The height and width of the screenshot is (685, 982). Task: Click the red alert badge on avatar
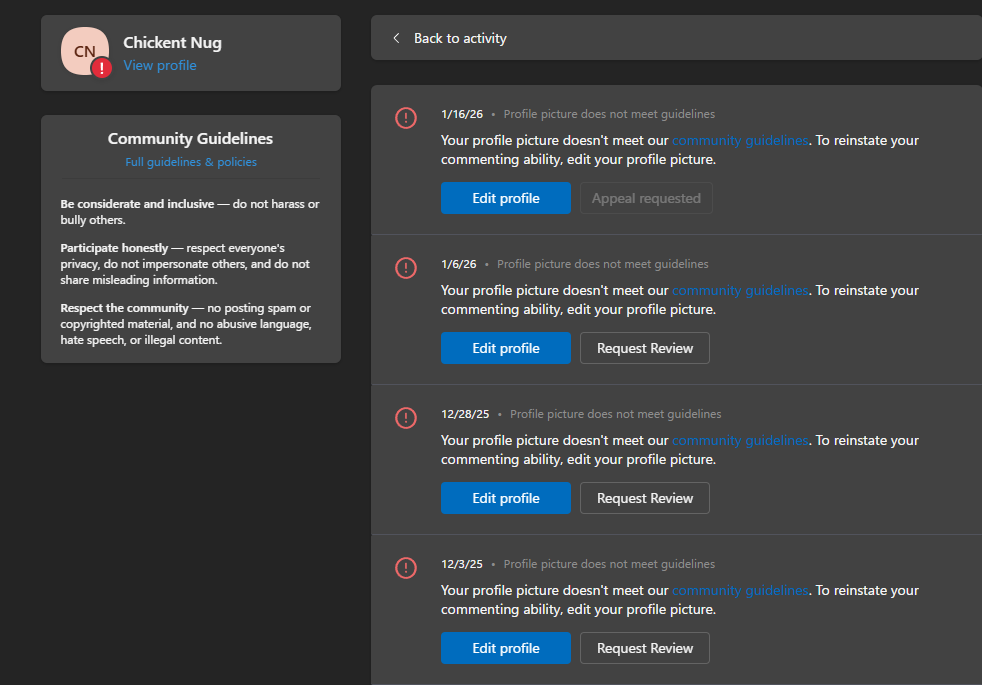(101, 68)
